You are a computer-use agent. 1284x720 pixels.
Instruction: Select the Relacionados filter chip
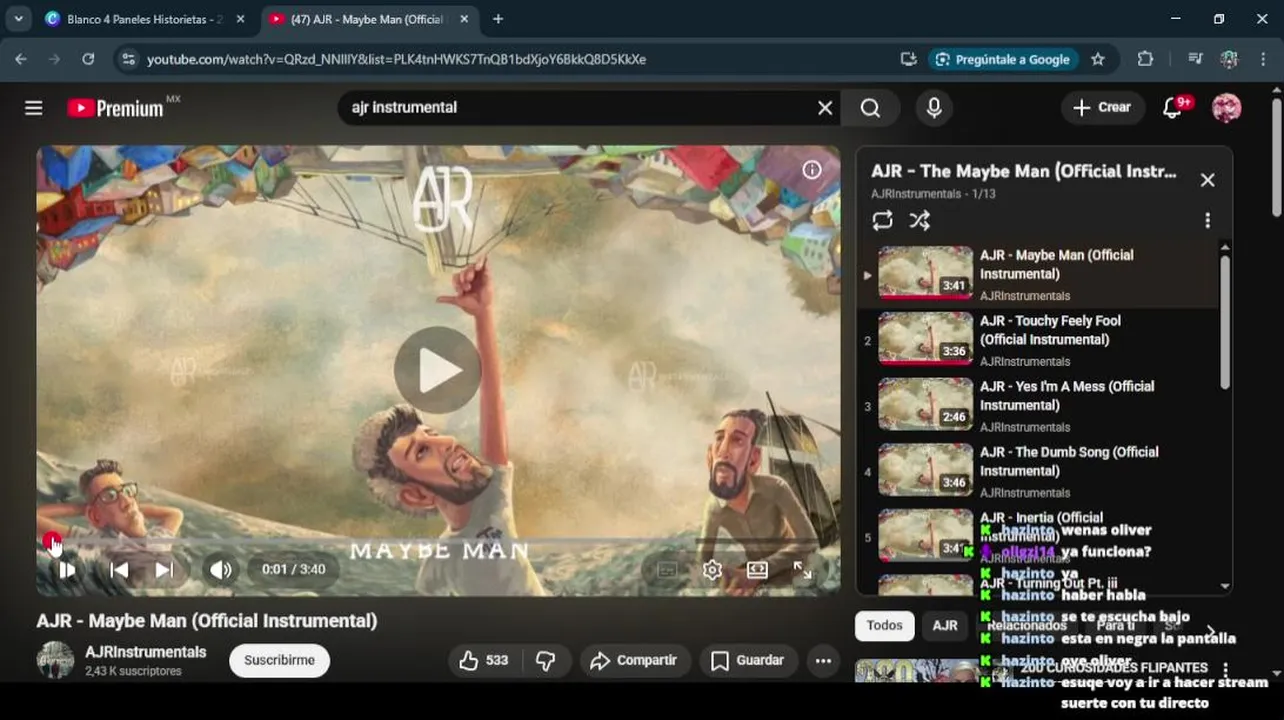[1027, 626]
